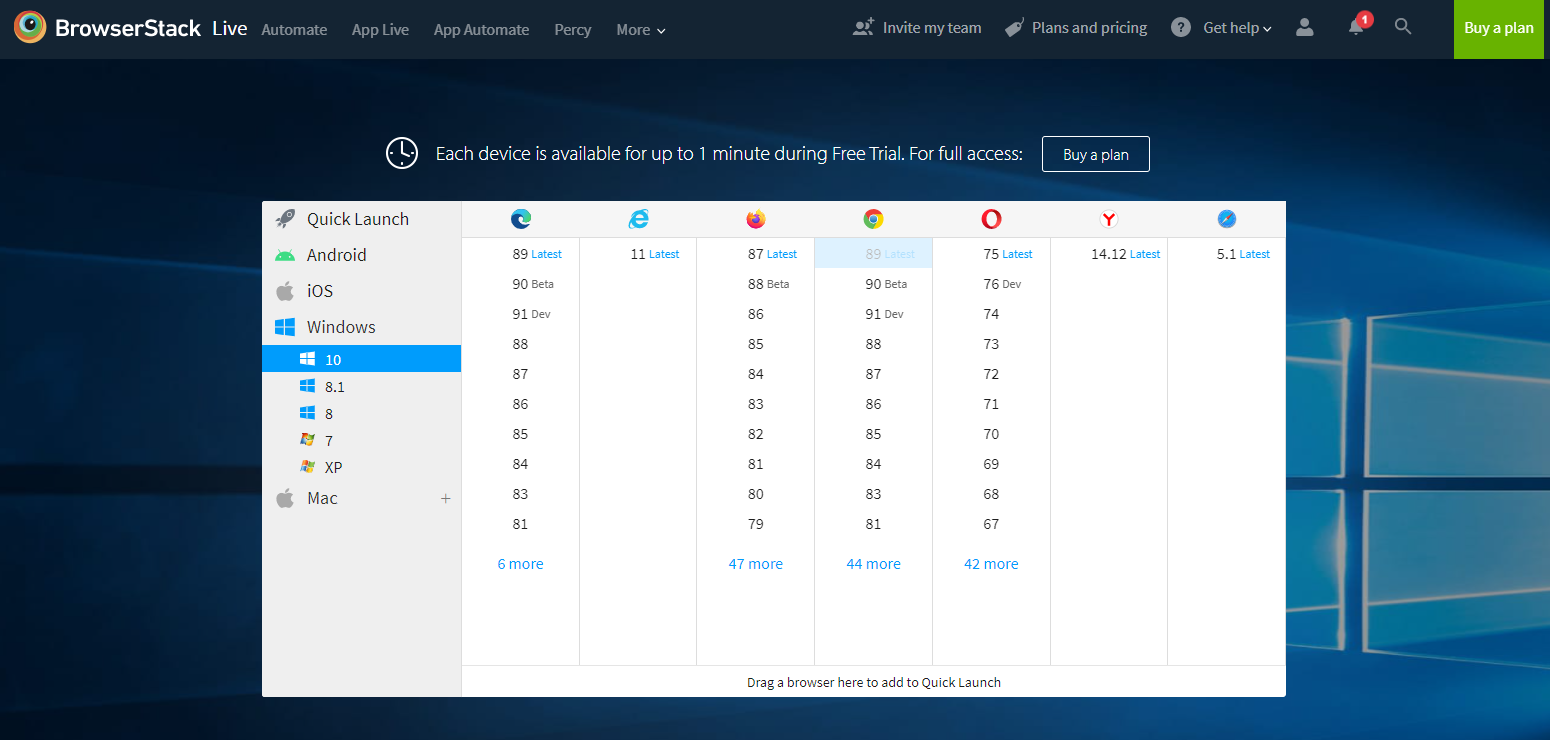Expand Edge list with 6 more
Image resolution: width=1550 pixels, height=740 pixels.
(521, 564)
